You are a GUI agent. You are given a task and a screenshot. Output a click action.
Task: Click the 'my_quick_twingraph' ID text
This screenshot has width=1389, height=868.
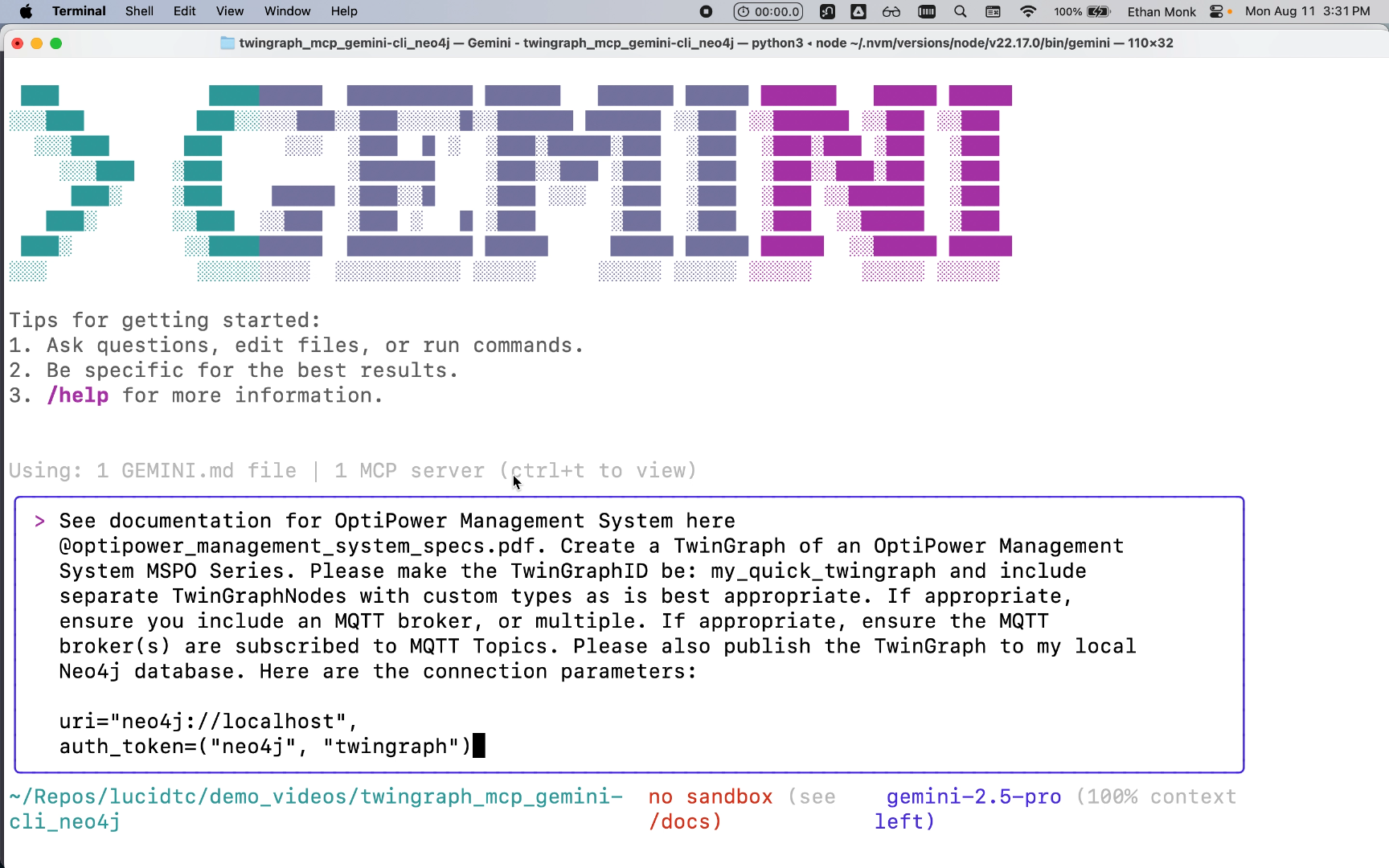[823, 571]
